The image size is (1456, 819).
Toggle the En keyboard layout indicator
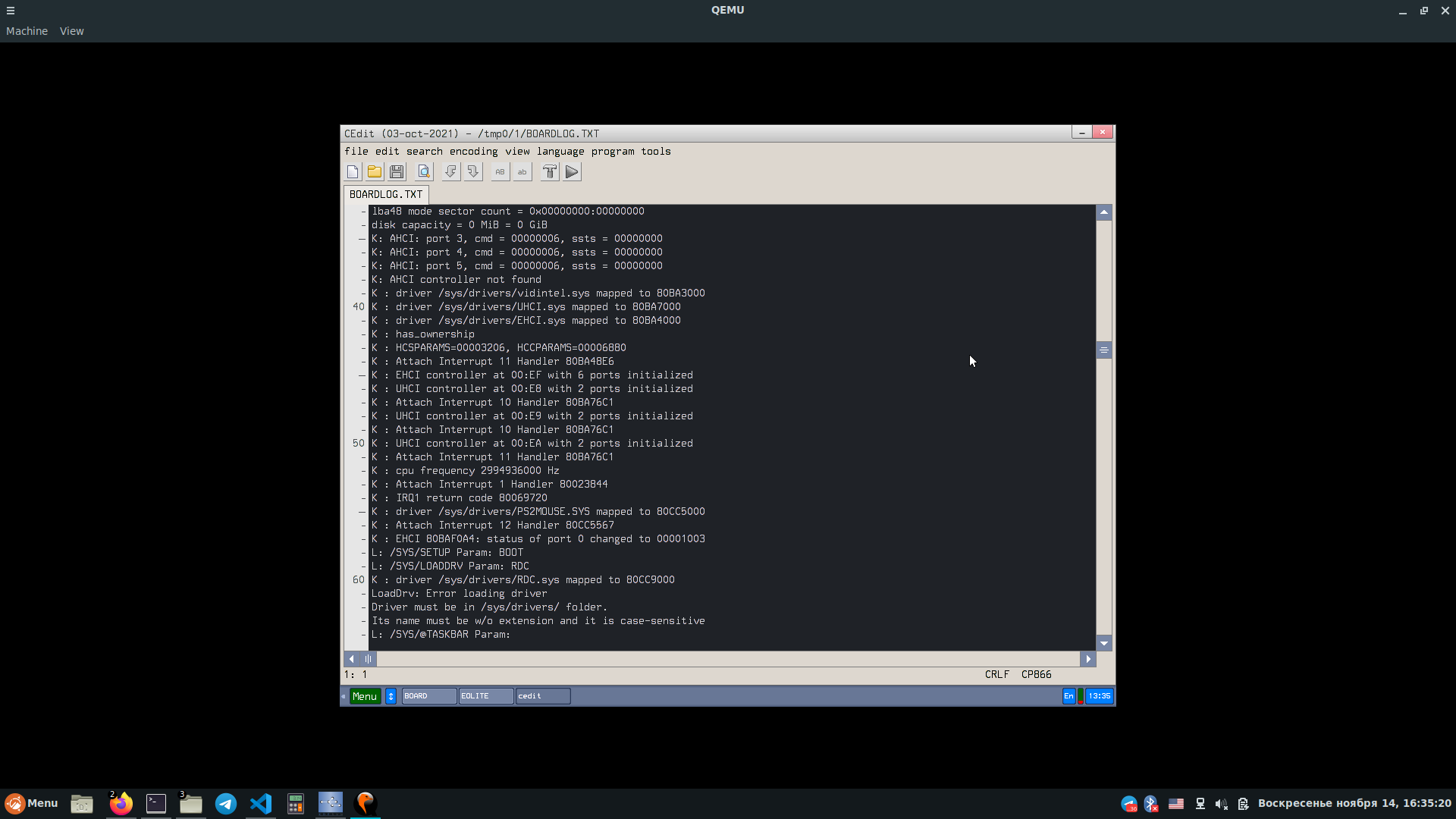tap(1068, 696)
